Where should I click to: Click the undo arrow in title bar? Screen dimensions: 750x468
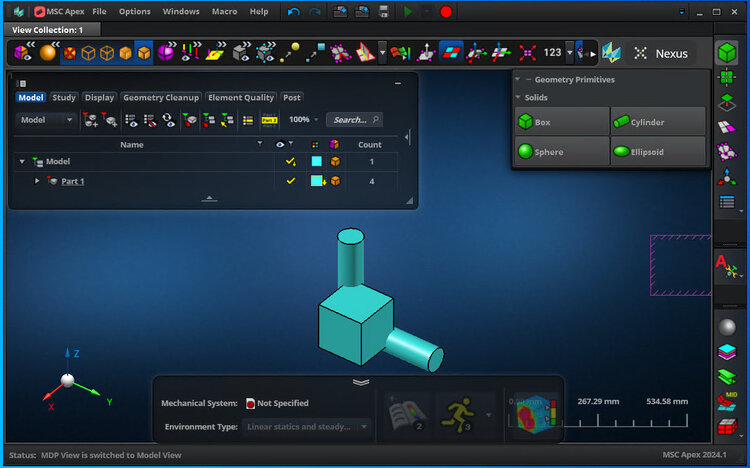[293, 12]
